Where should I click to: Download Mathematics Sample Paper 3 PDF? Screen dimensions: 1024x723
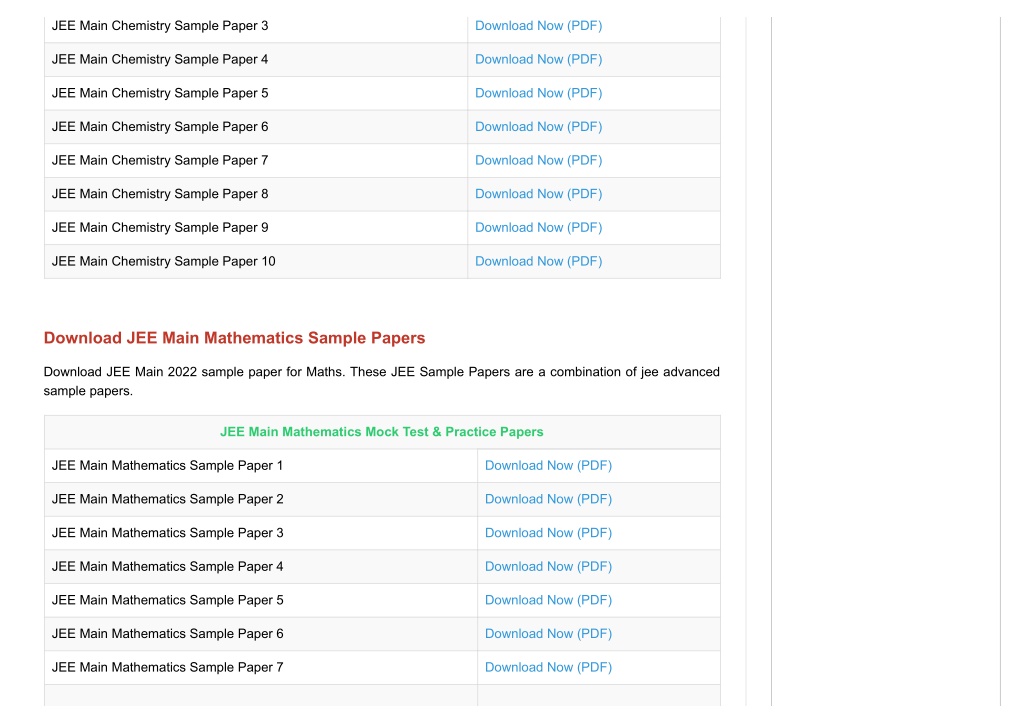point(548,533)
